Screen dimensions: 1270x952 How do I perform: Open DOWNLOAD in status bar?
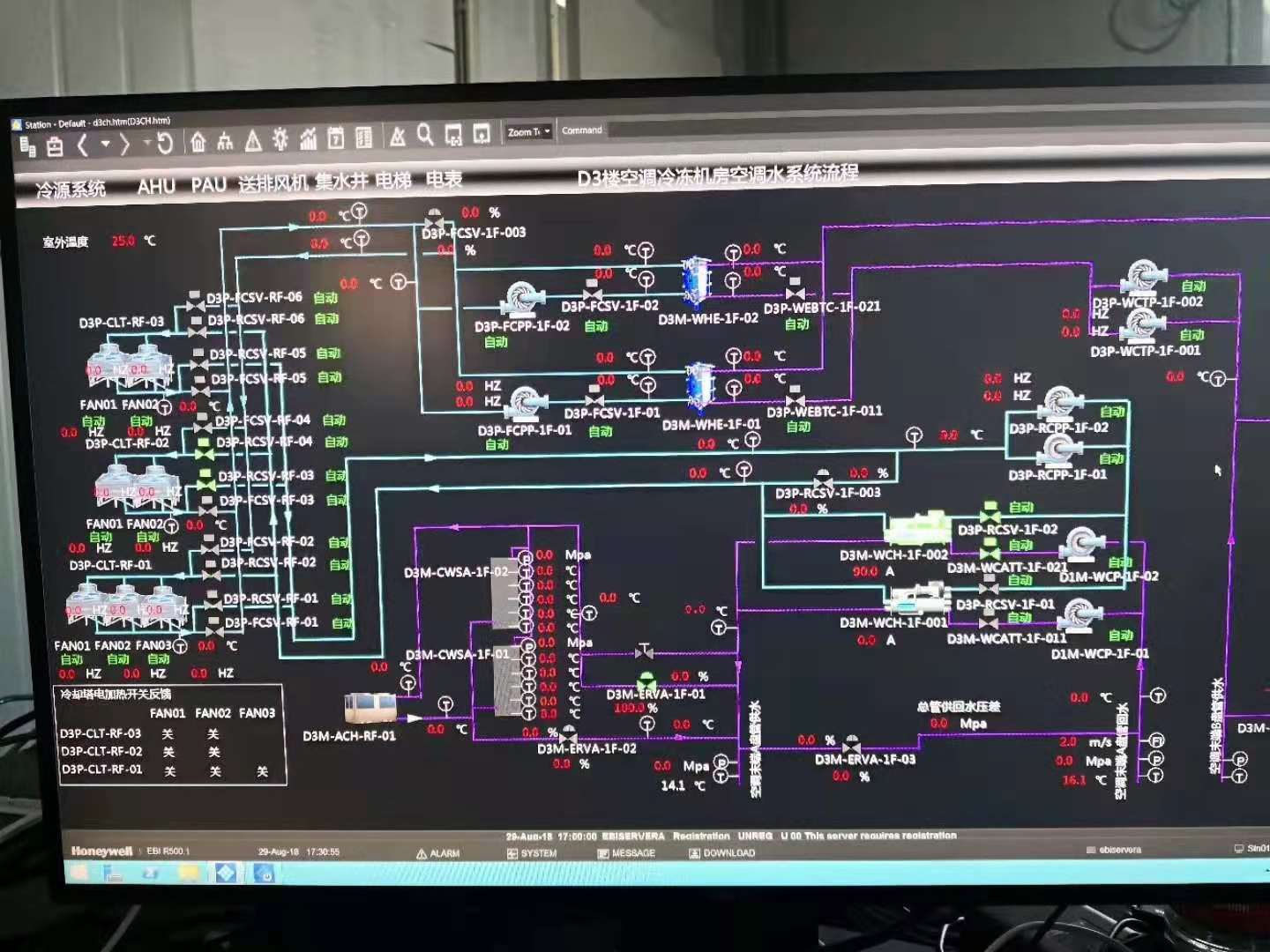722,853
